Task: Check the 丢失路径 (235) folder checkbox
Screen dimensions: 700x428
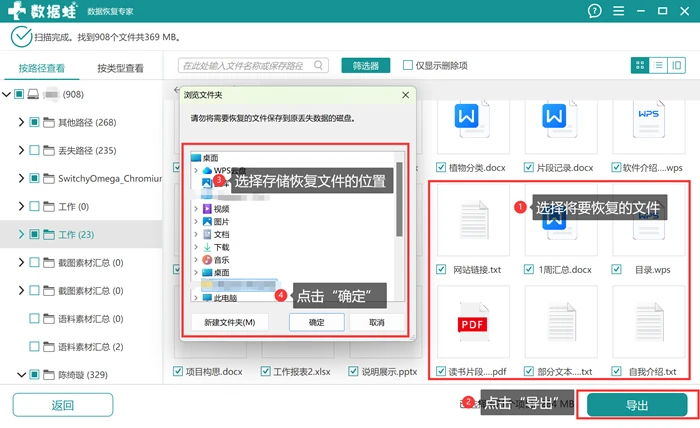Action: pyautogui.click(x=34, y=150)
